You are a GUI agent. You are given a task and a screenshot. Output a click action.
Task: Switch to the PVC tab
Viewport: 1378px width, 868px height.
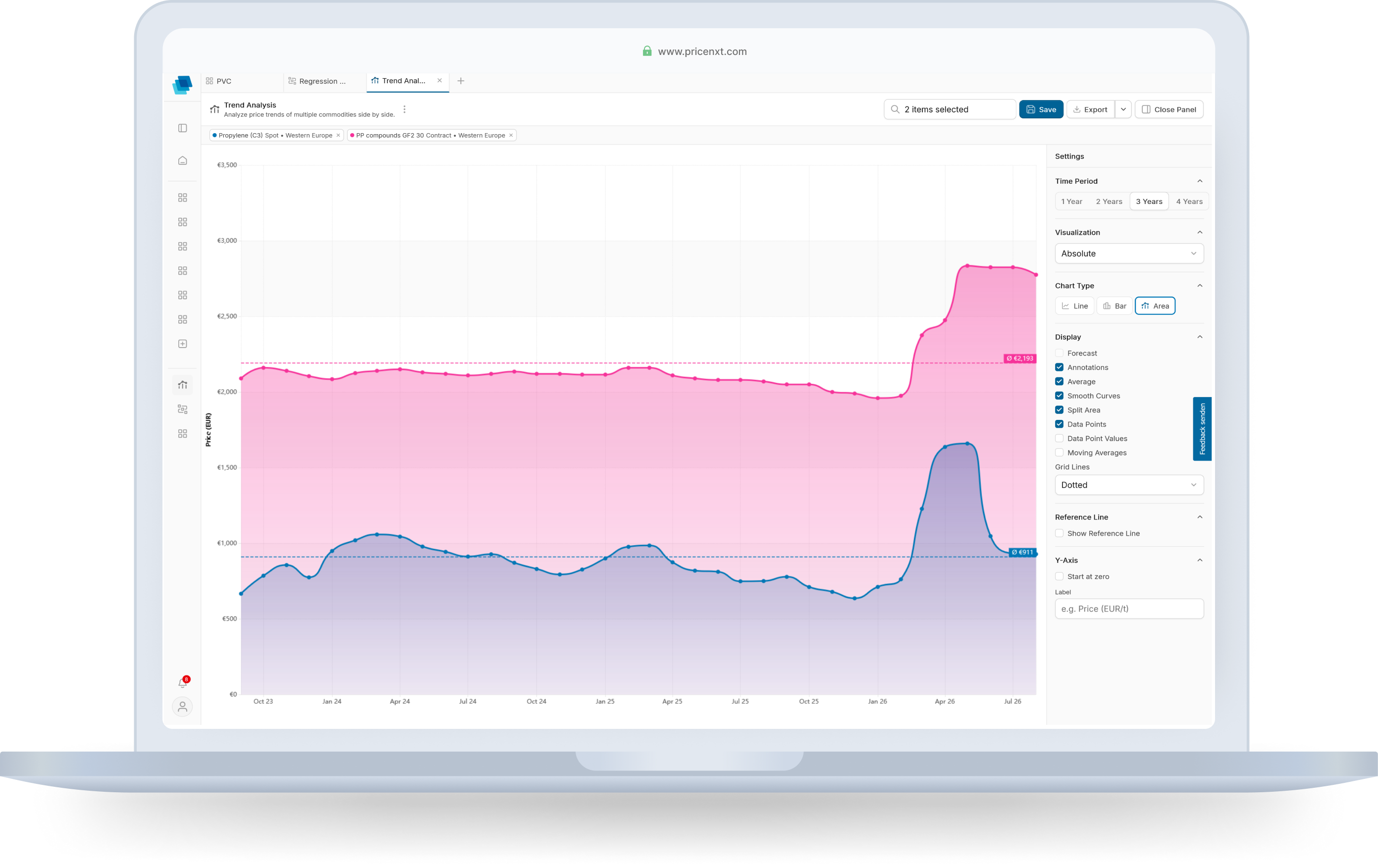[242, 81]
